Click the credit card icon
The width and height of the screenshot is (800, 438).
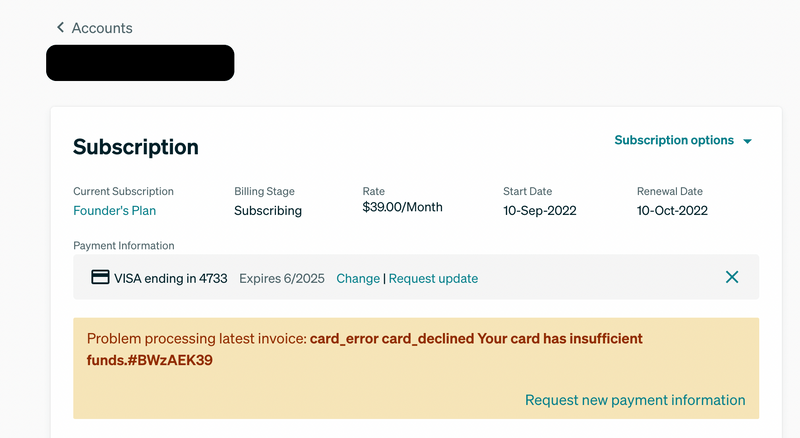pos(100,277)
